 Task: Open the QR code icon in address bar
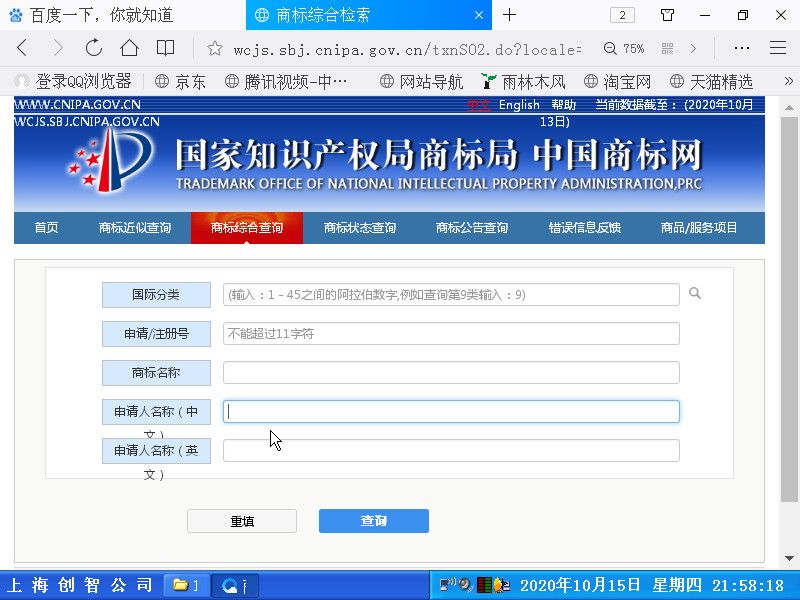click(x=667, y=48)
